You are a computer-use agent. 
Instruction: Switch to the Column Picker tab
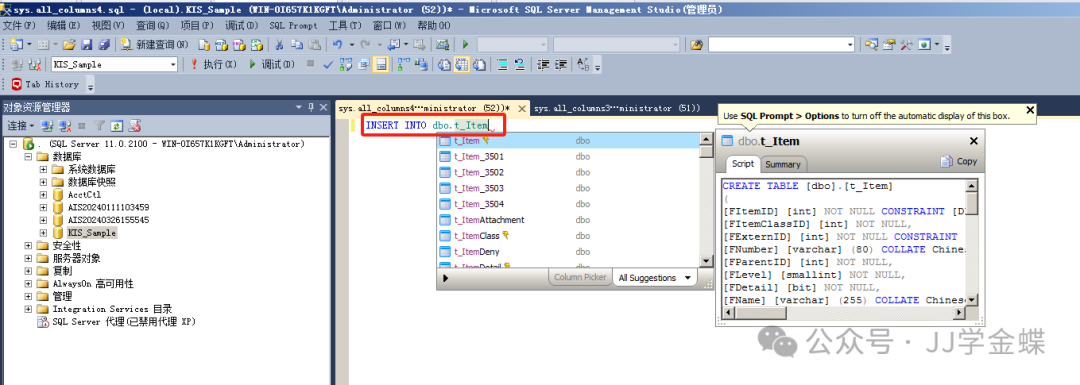click(x=580, y=278)
